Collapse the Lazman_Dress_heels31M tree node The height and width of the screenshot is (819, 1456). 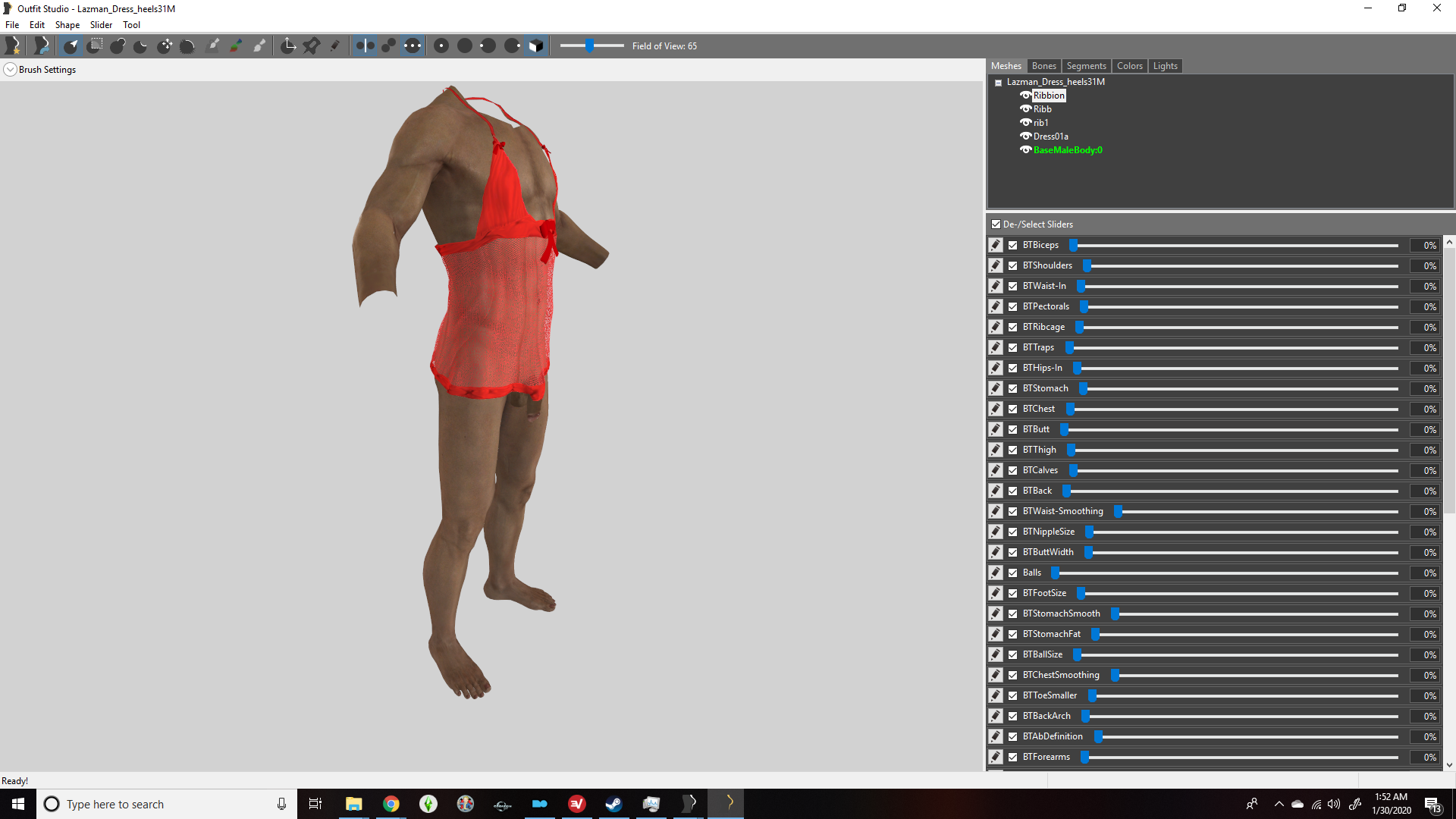[998, 82]
